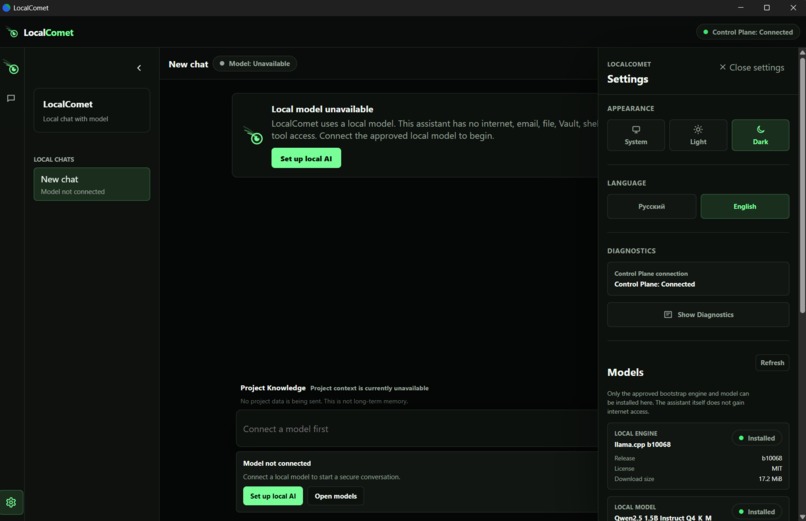This screenshot has height=521, width=806.
Task: Open the LocalComet local chat card in the sidebar
Action: coord(92,110)
